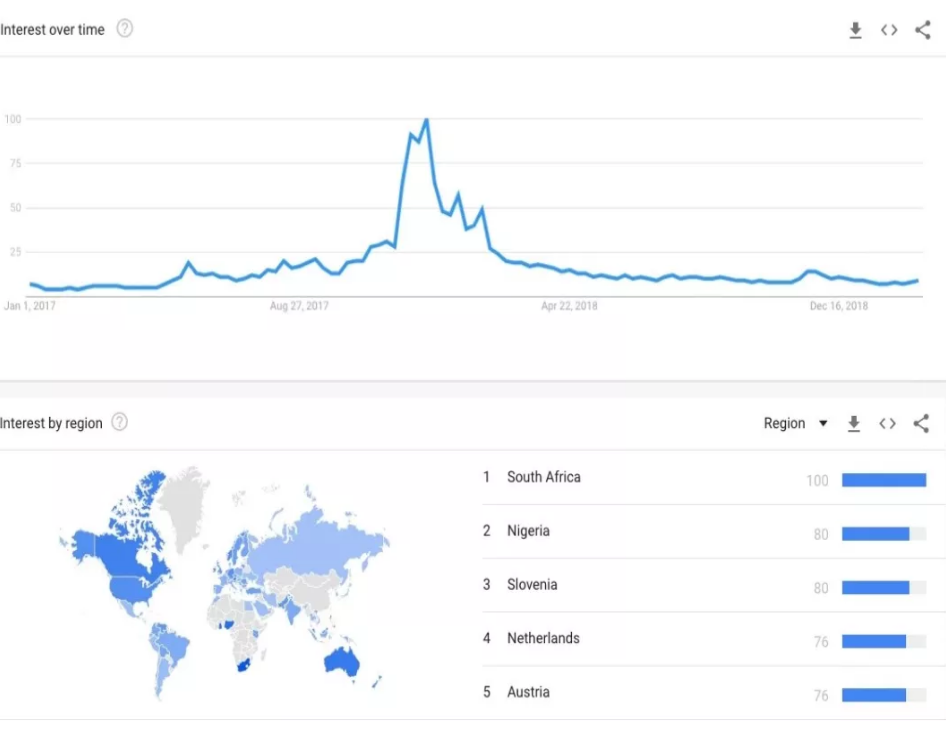946x729 pixels.
Task: Click South Africa's blue interest bar
Action: coord(884,480)
